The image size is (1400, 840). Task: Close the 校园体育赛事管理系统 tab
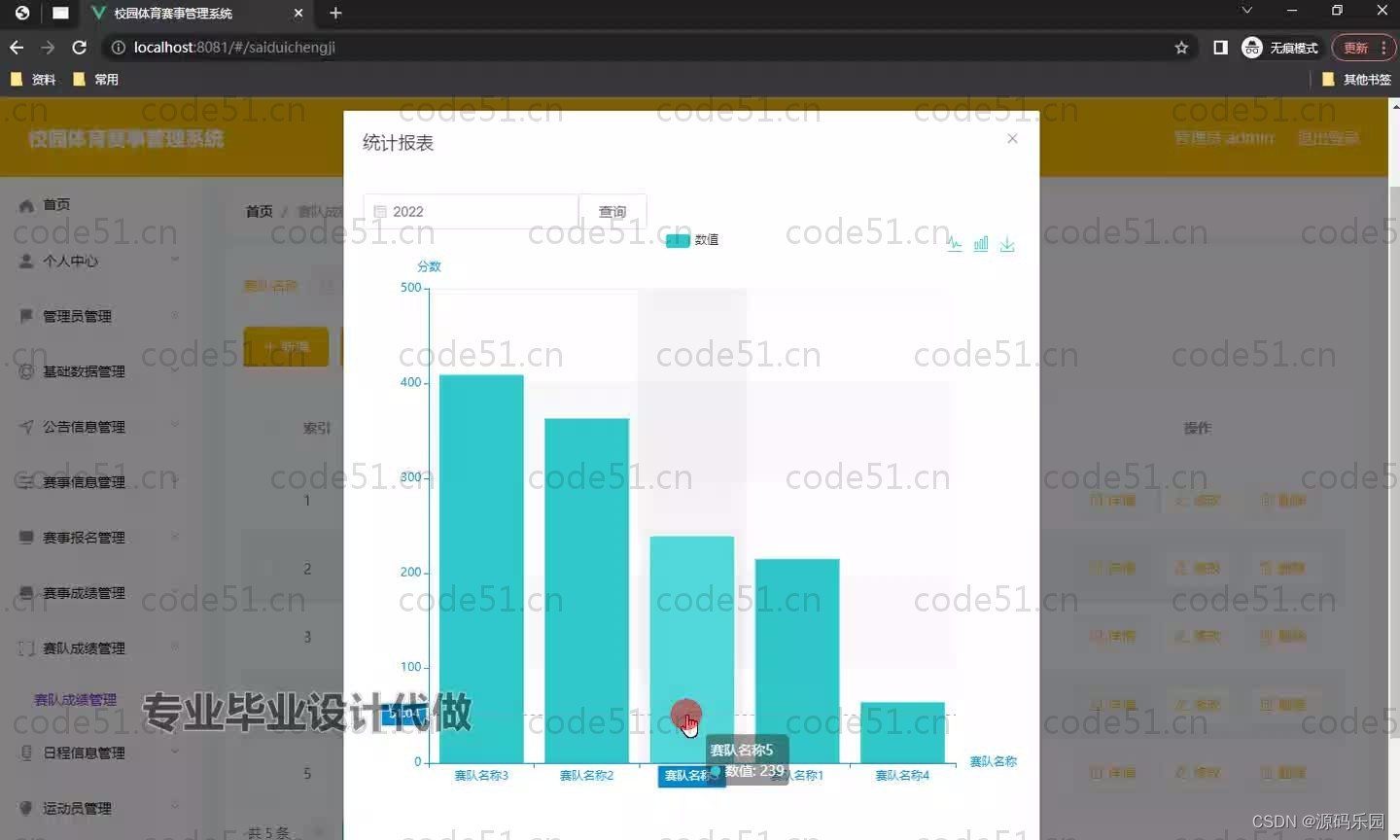click(x=298, y=13)
